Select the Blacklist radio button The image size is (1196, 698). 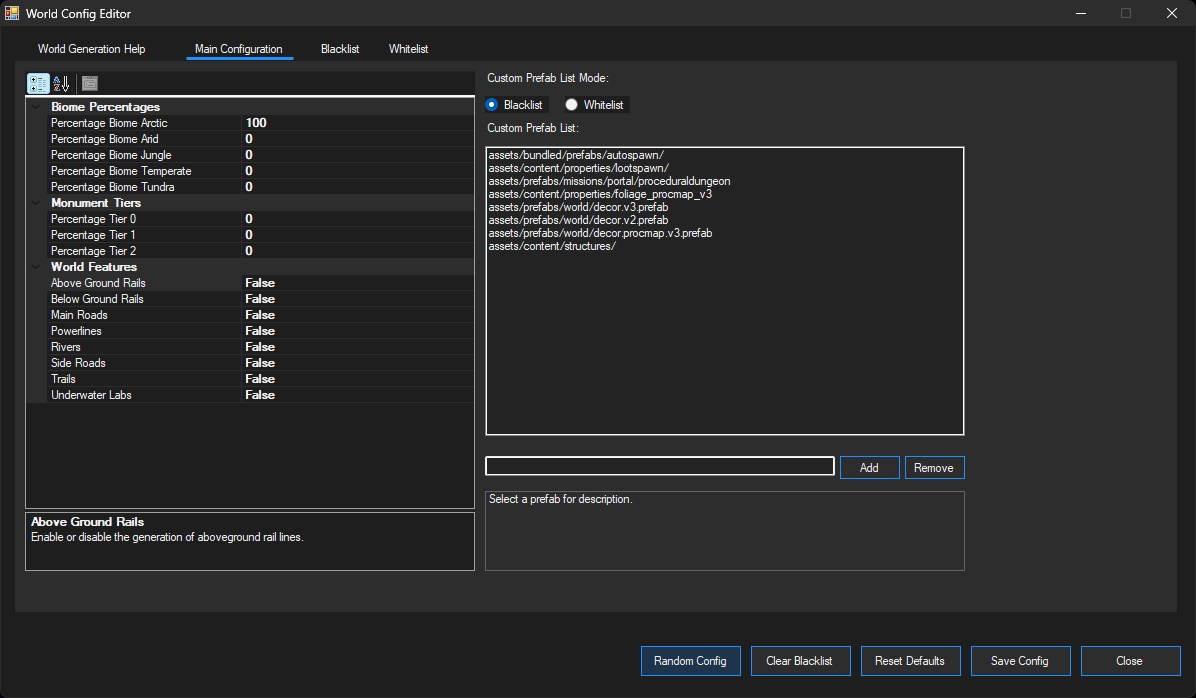point(491,104)
